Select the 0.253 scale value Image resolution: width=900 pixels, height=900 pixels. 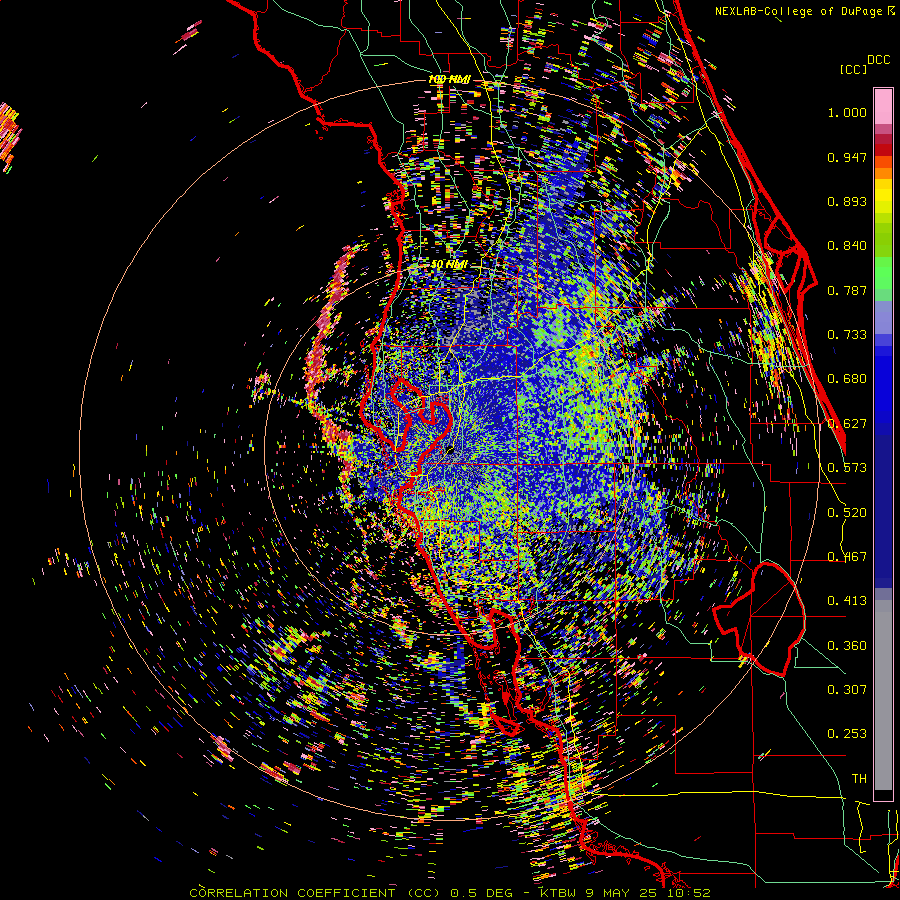(x=847, y=734)
